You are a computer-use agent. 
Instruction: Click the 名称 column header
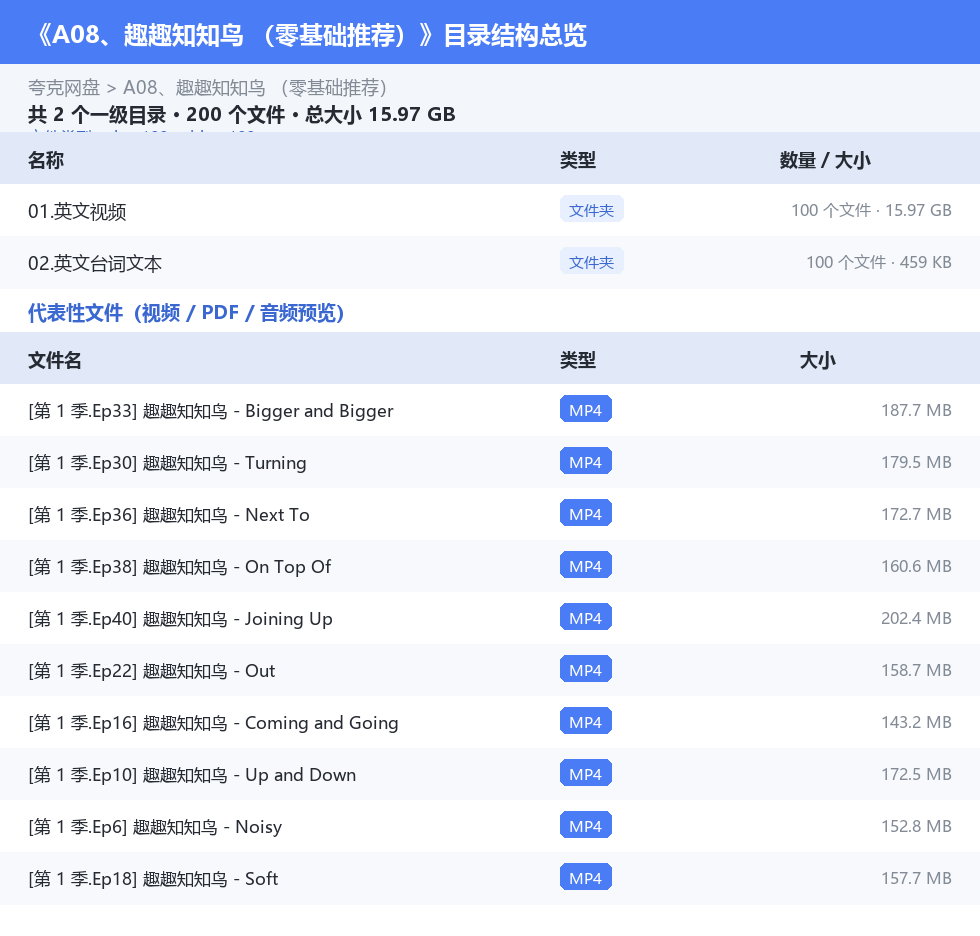tap(46, 160)
